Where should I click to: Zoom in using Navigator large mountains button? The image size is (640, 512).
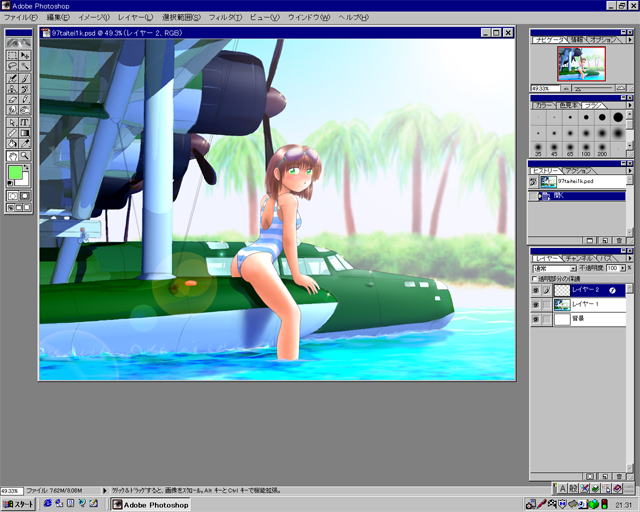click(621, 88)
